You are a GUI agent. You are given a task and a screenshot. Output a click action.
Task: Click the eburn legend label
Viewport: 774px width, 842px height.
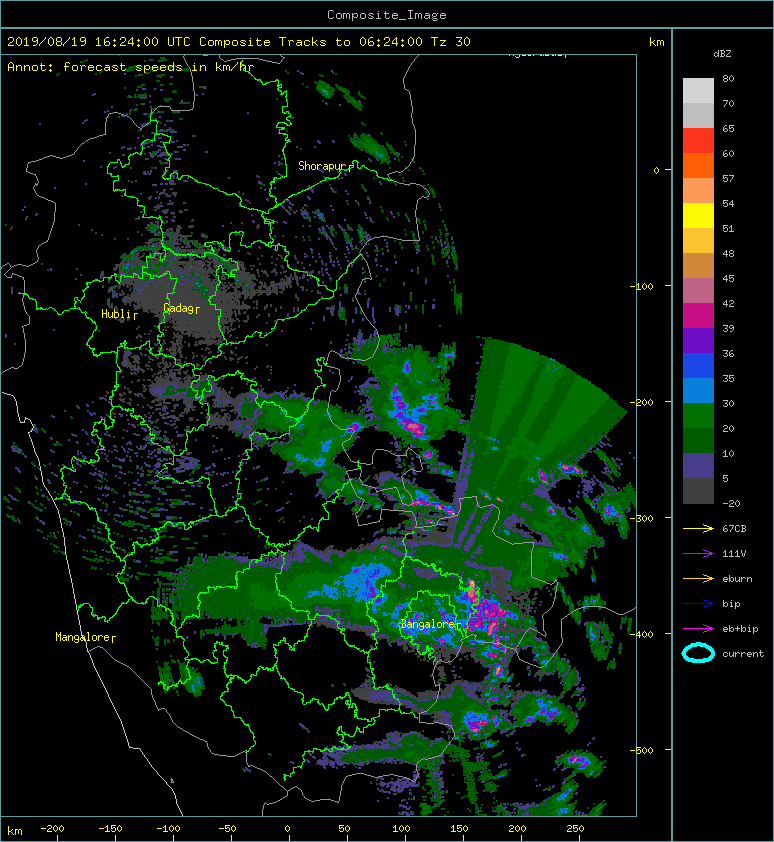click(x=737, y=578)
